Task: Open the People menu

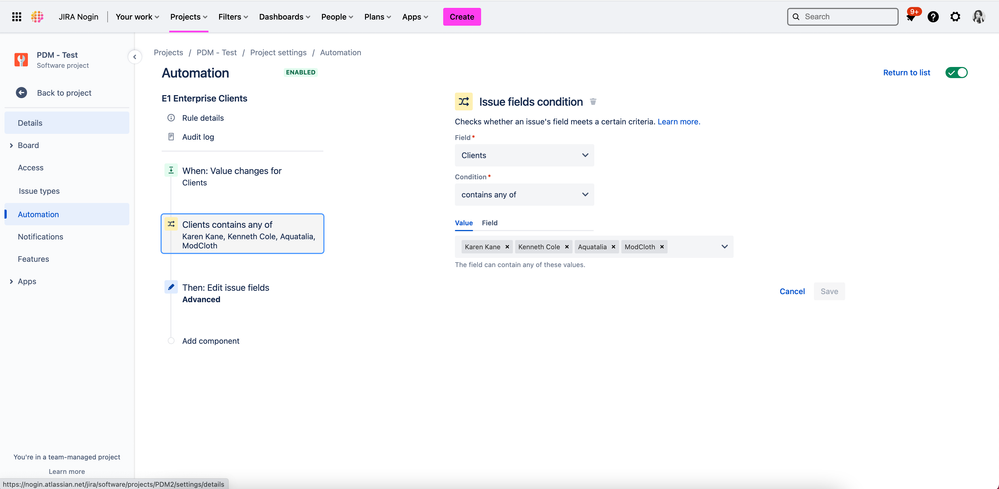Action: [337, 17]
